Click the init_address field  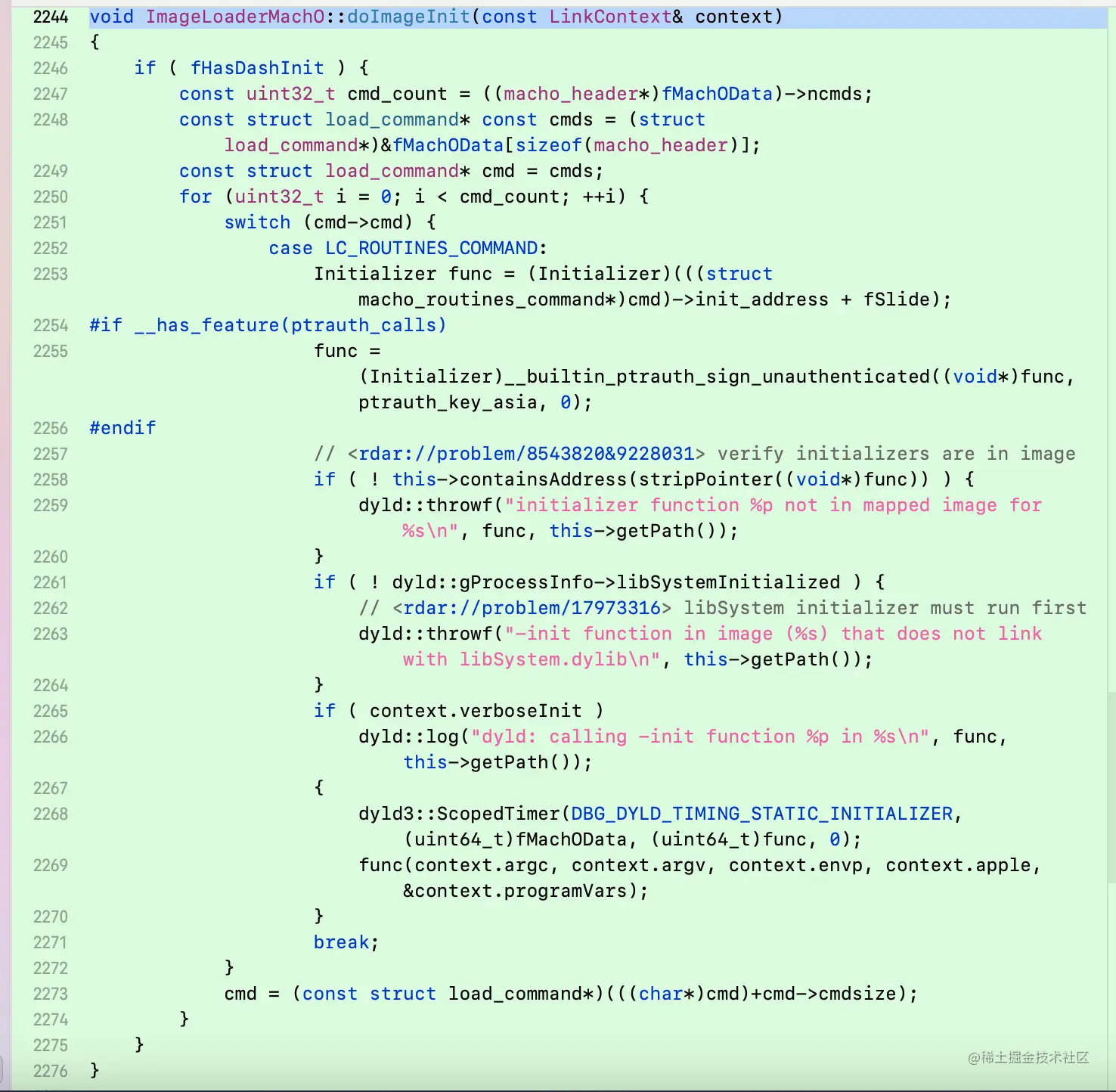[762, 299]
